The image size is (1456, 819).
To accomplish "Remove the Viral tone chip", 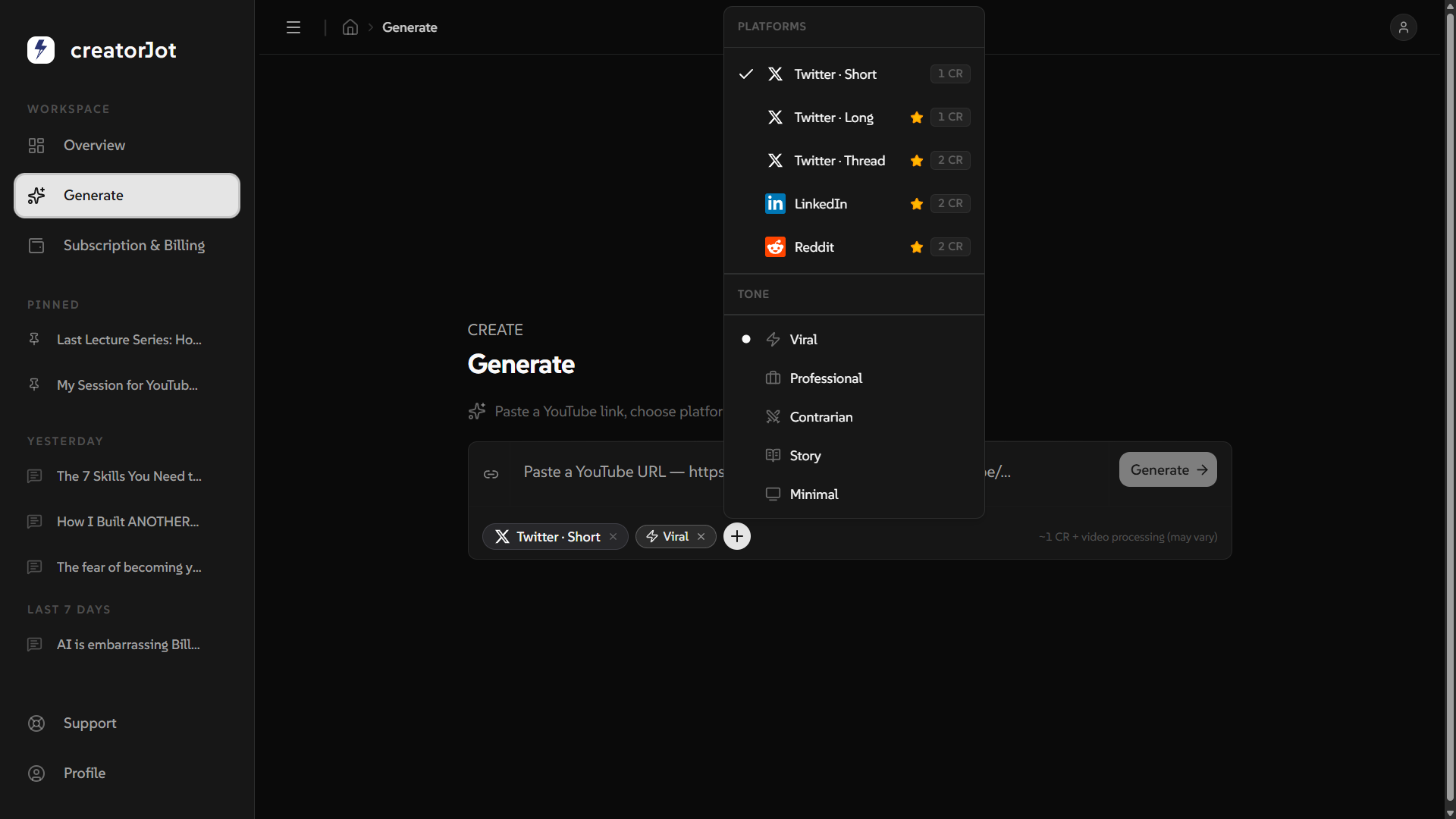I will pyautogui.click(x=701, y=536).
